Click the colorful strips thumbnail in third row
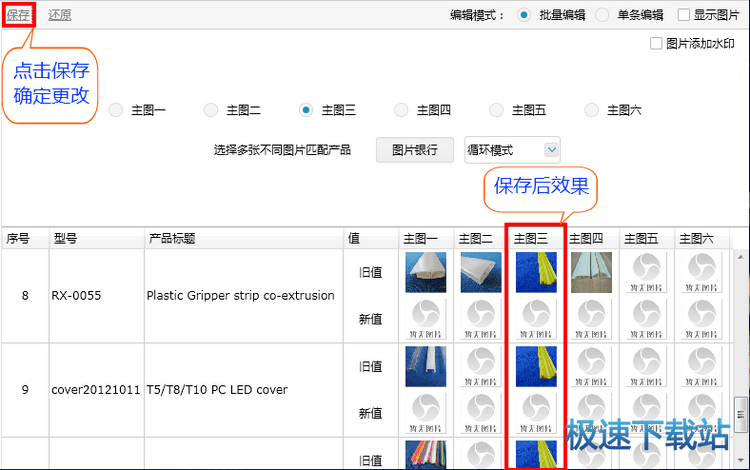 click(x=426, y=454)
